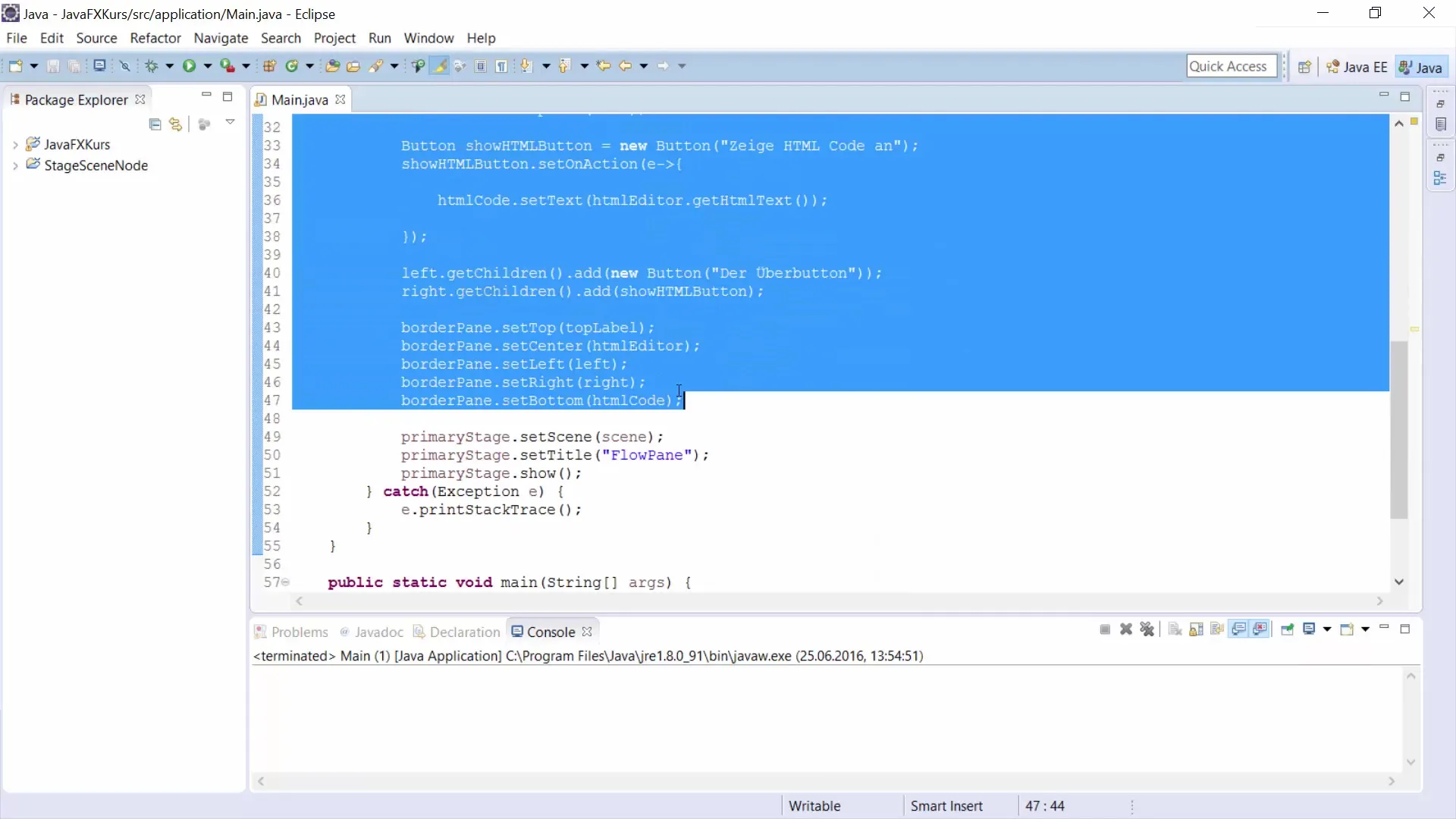Screen dimensions: 1456x819
Task: Click in the Quick Access field
Action: tap(1232, 66)
